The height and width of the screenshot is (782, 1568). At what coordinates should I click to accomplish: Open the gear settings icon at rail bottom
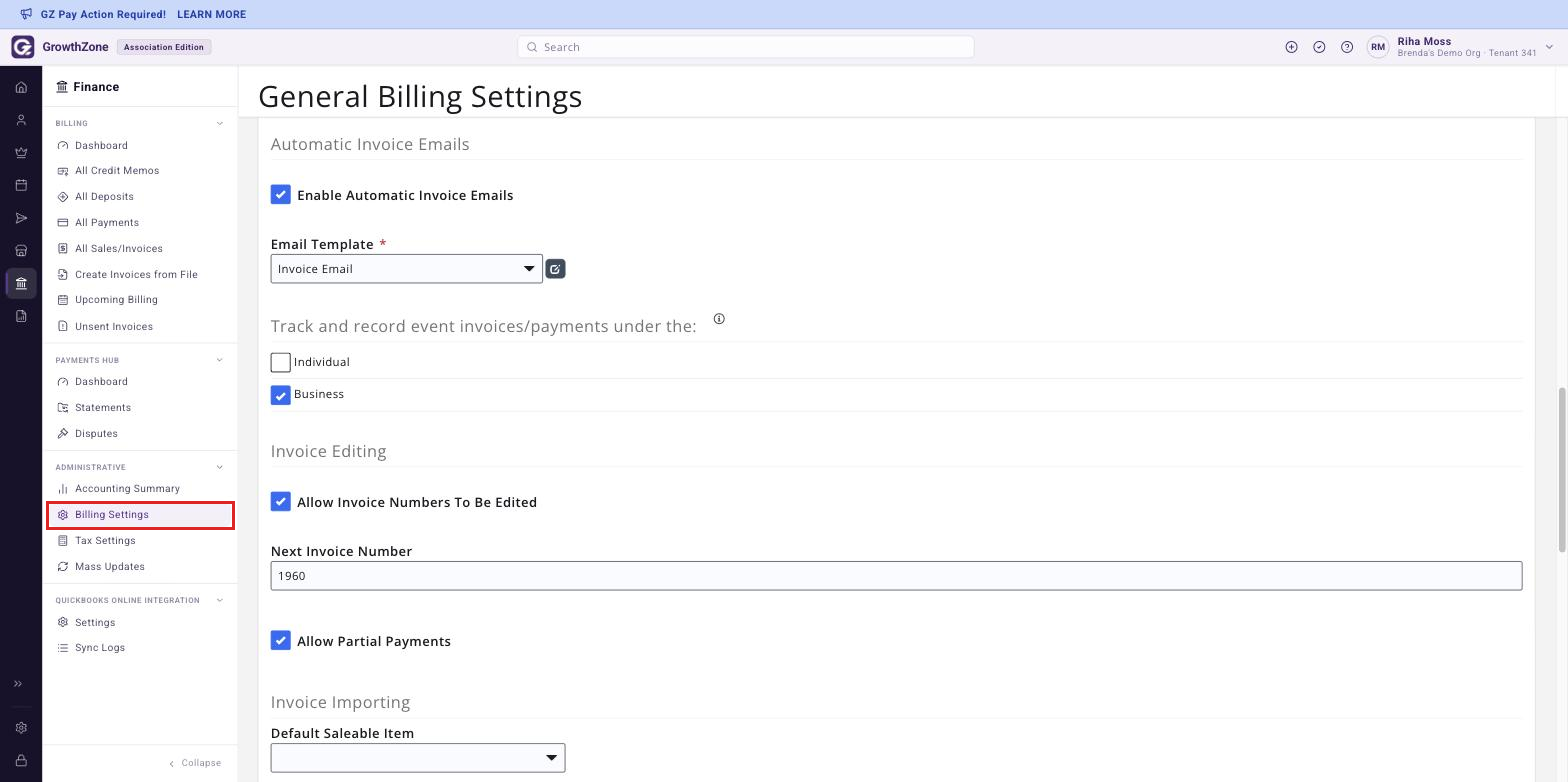pos(21,728)
